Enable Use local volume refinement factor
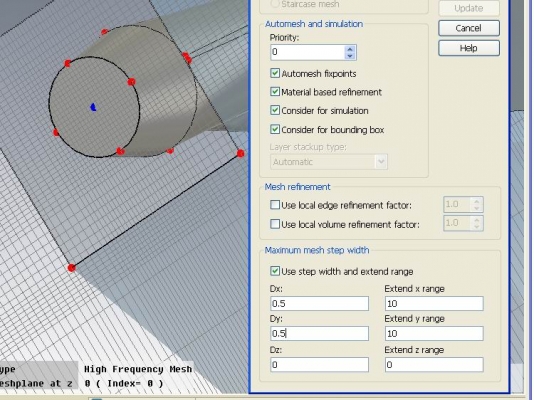Viewport: 534px width, 400px height. pos(275,224)
